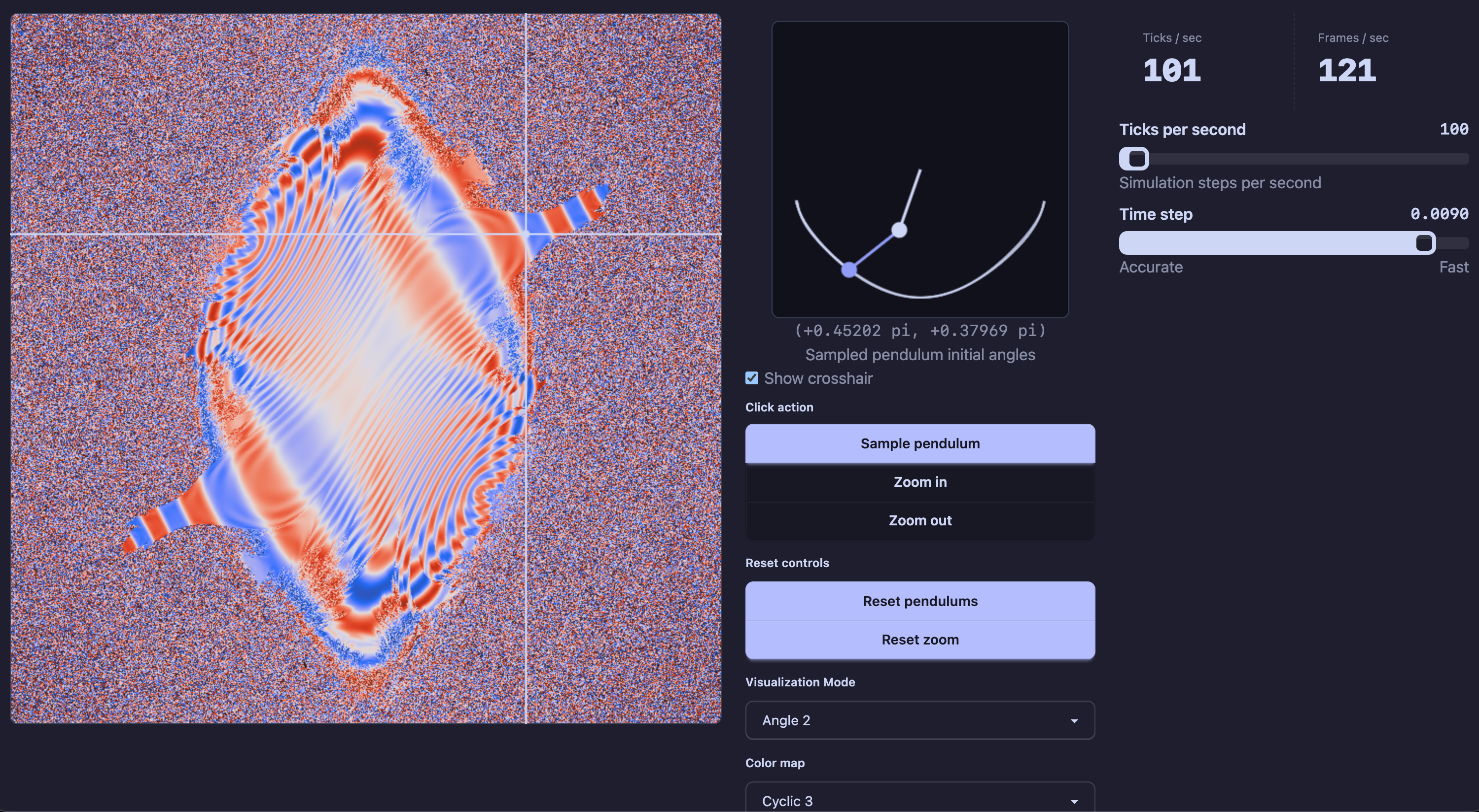
Task: Uncheck the Show crosshair checkbox
Action: tap(751, 378)
